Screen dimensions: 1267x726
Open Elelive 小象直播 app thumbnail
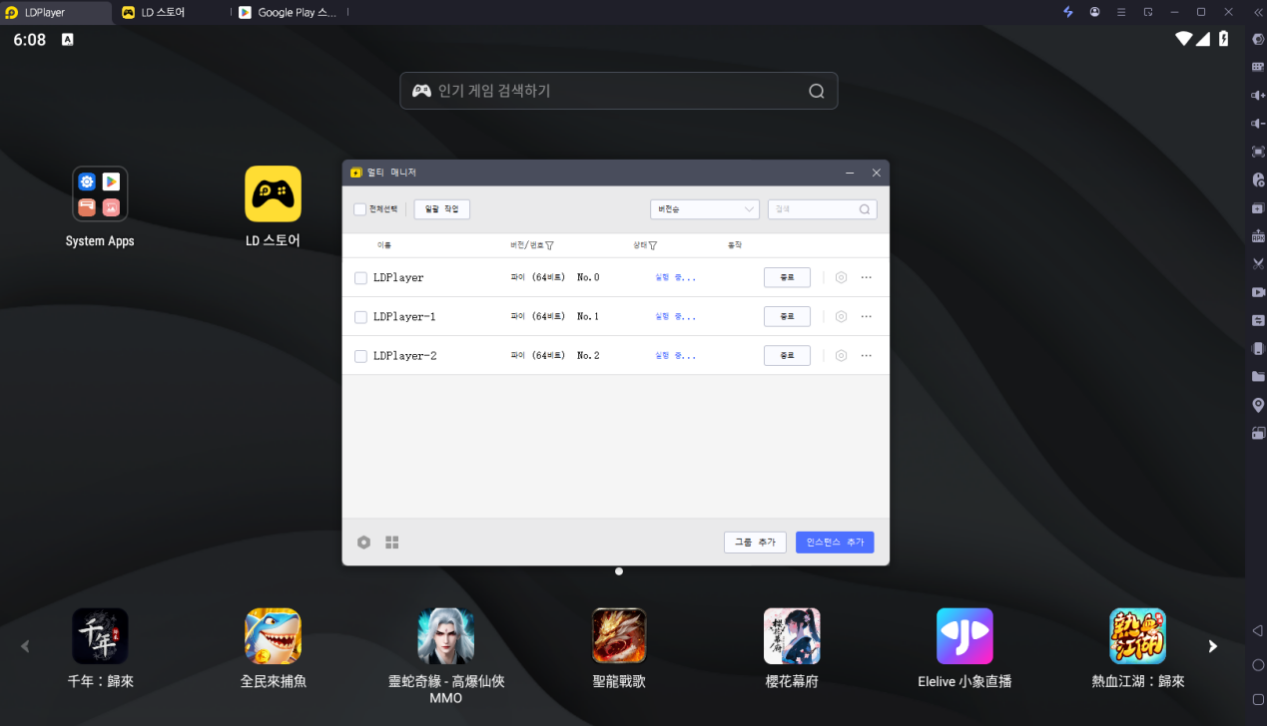click(x=965, y=636)
